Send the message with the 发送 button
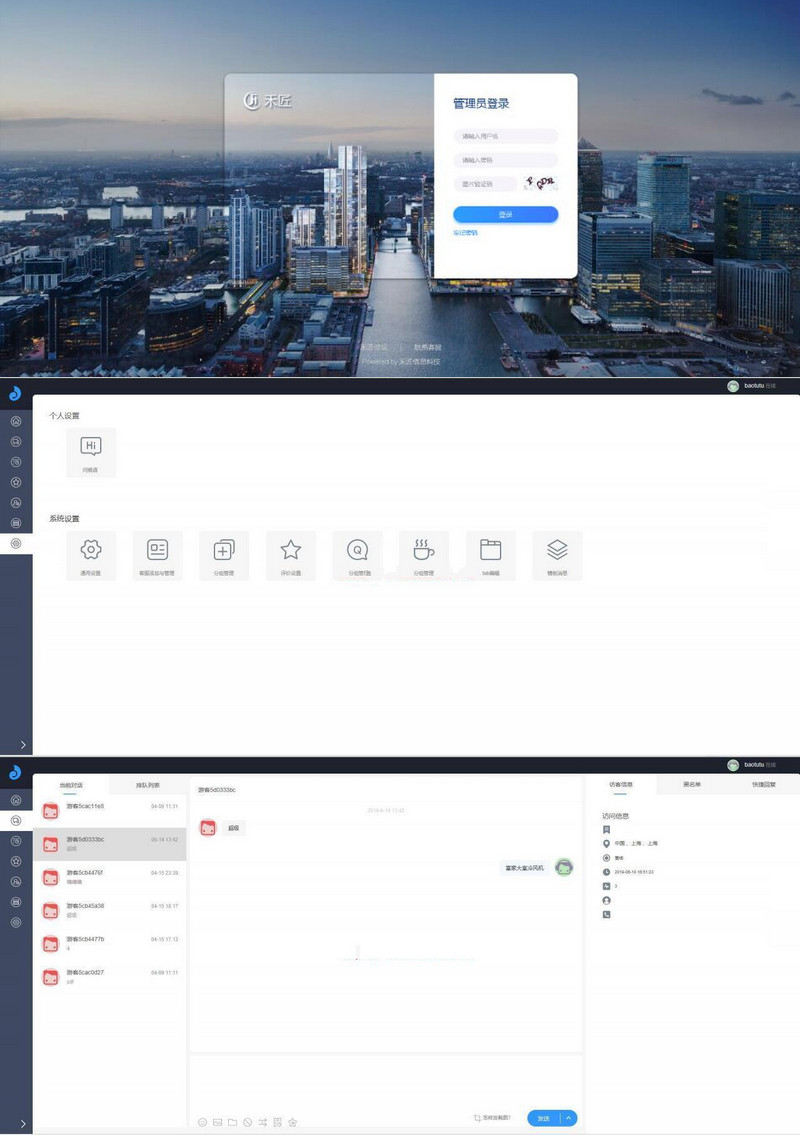The image size is (800, 1135). pyautogui.click(x=544, y=1118)
